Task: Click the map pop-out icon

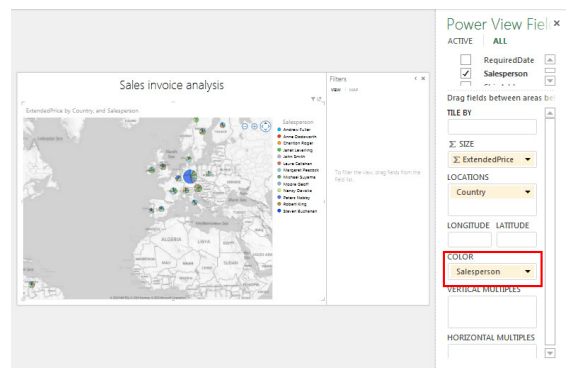Action: (x=319, y=99)
